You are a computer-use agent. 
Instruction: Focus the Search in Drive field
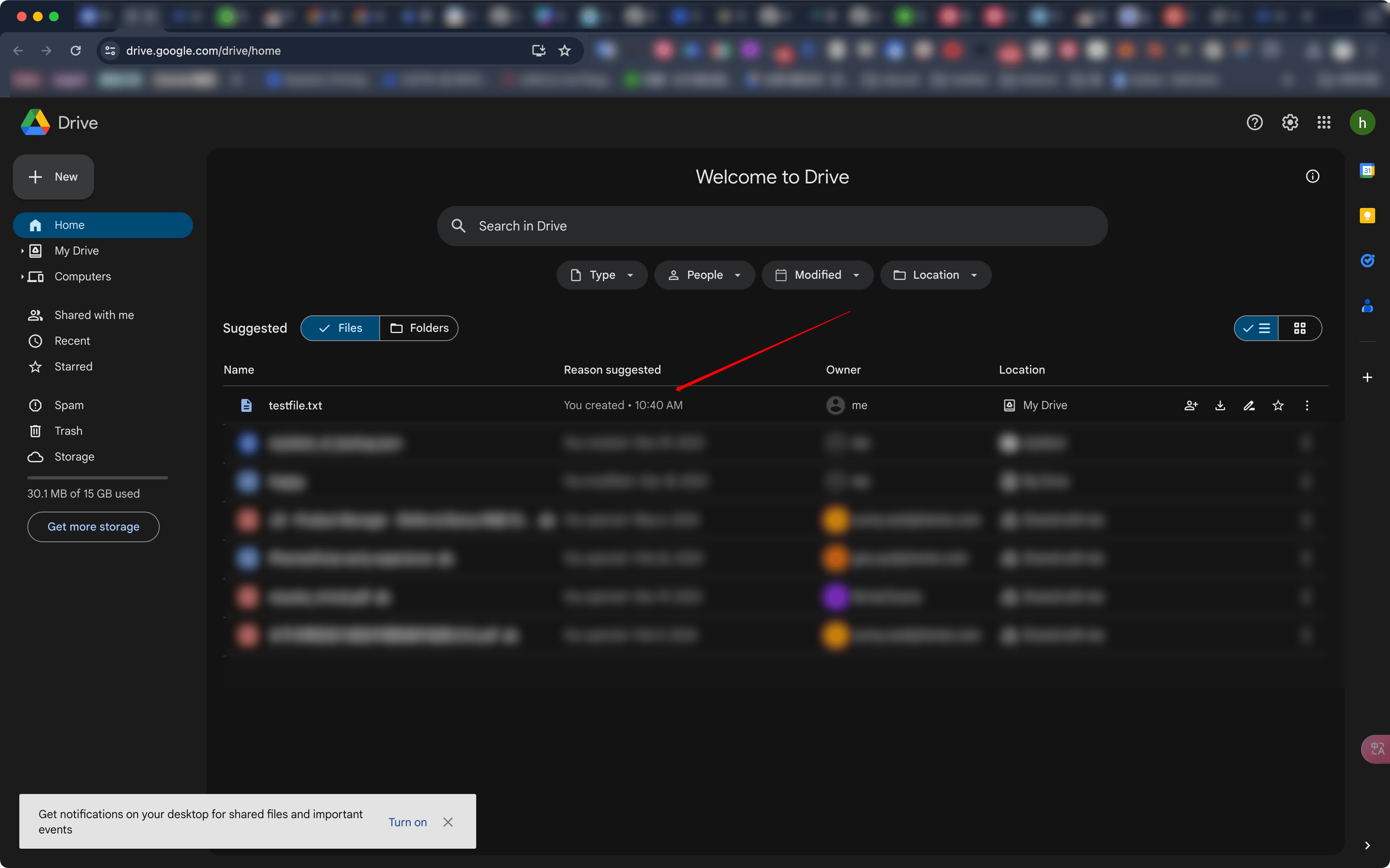point(772,226)
